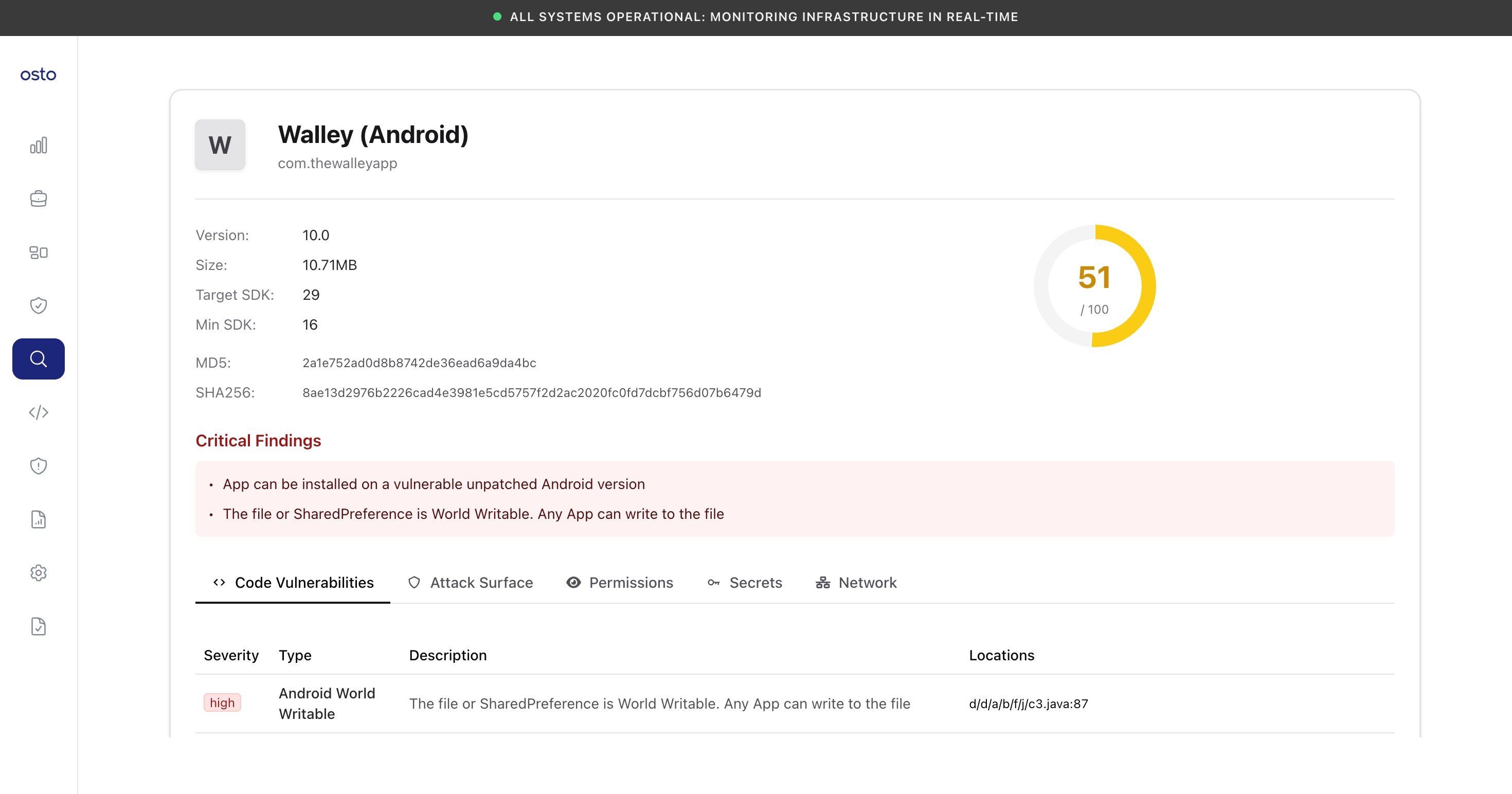Click the Critical Findings heading
The width and height of the screenshot is (1512, 794).
coord(258,441)
